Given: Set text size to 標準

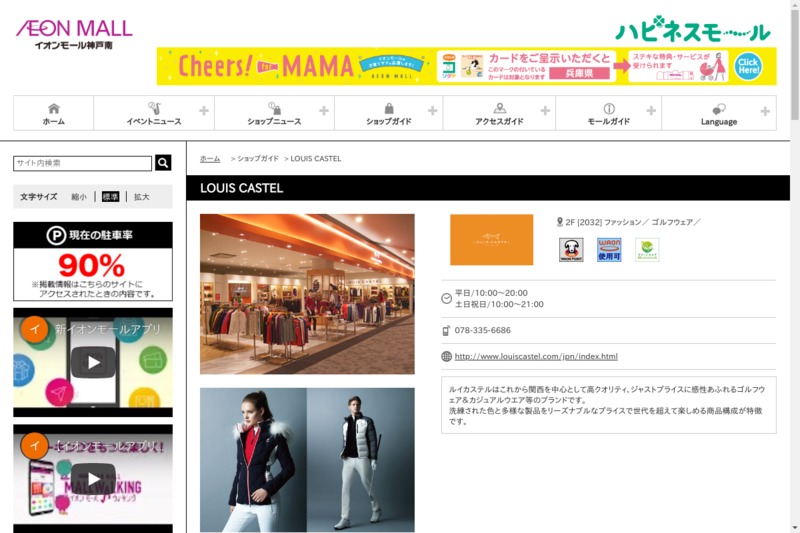Looking at the screenshot, I should pos(110,197).
